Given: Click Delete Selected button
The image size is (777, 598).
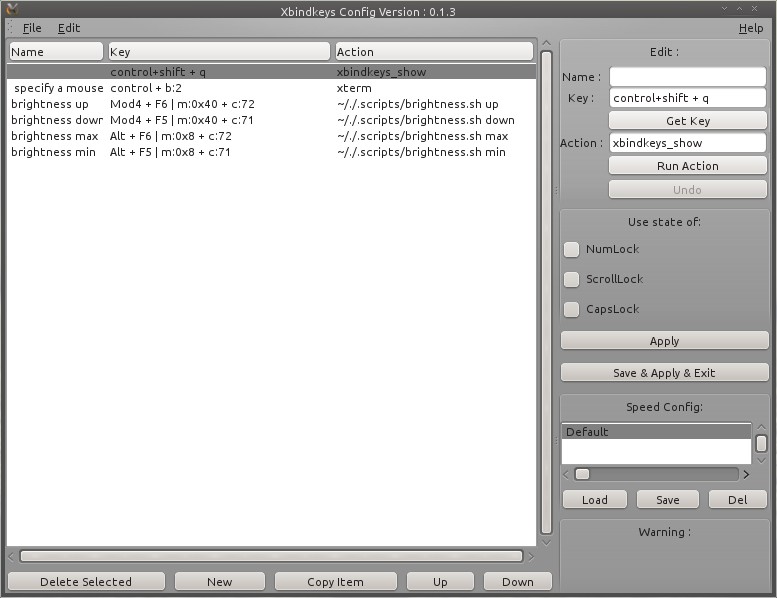Looking at the screenshot, I should coord(86,582).
